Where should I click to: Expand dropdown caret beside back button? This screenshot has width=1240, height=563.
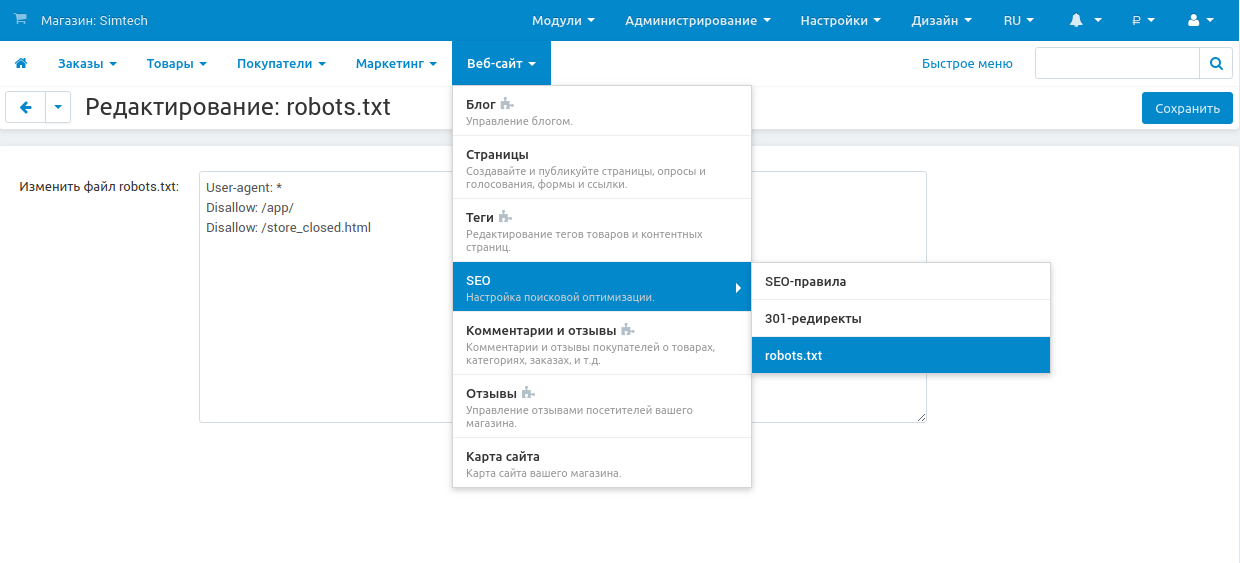tap(58, 108)
